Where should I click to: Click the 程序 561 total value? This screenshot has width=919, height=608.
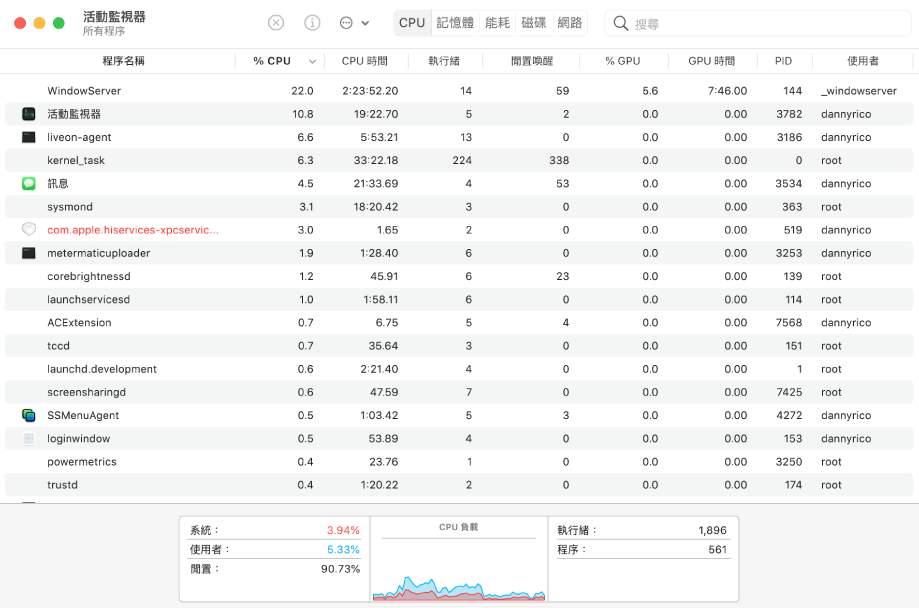tap(717, 549)
